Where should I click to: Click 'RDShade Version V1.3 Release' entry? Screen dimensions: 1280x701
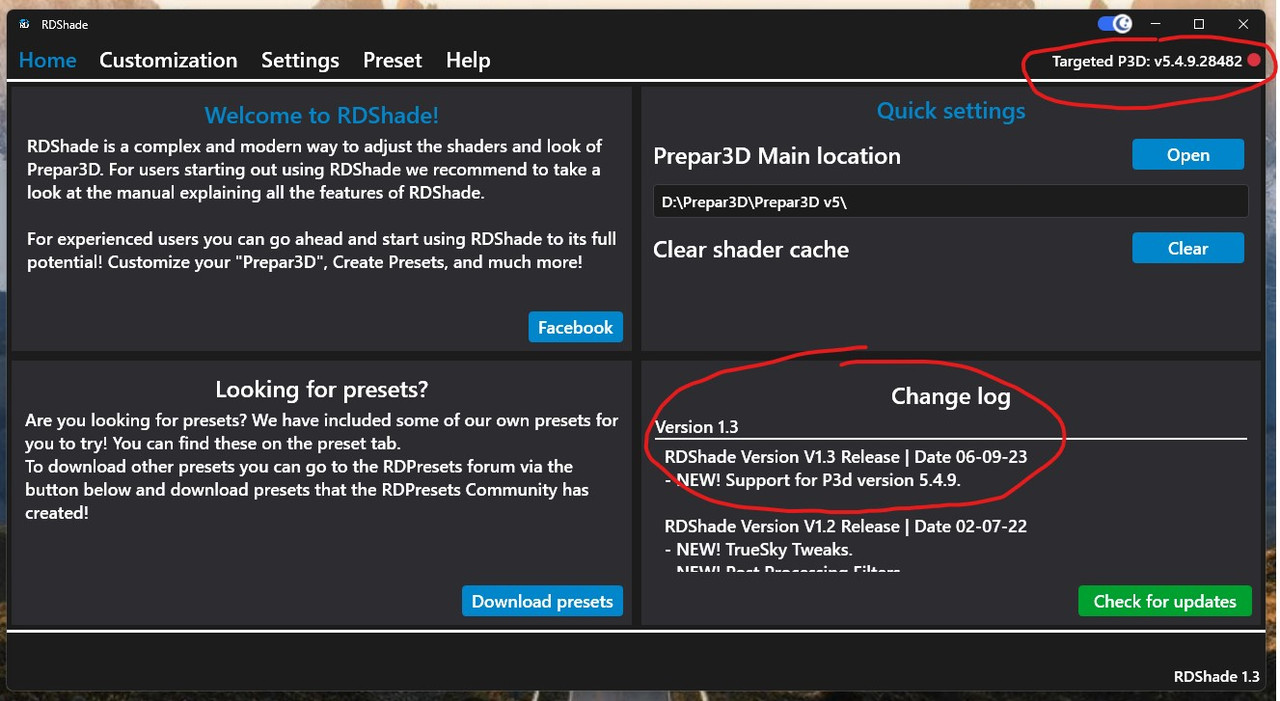tap(845, 456)
